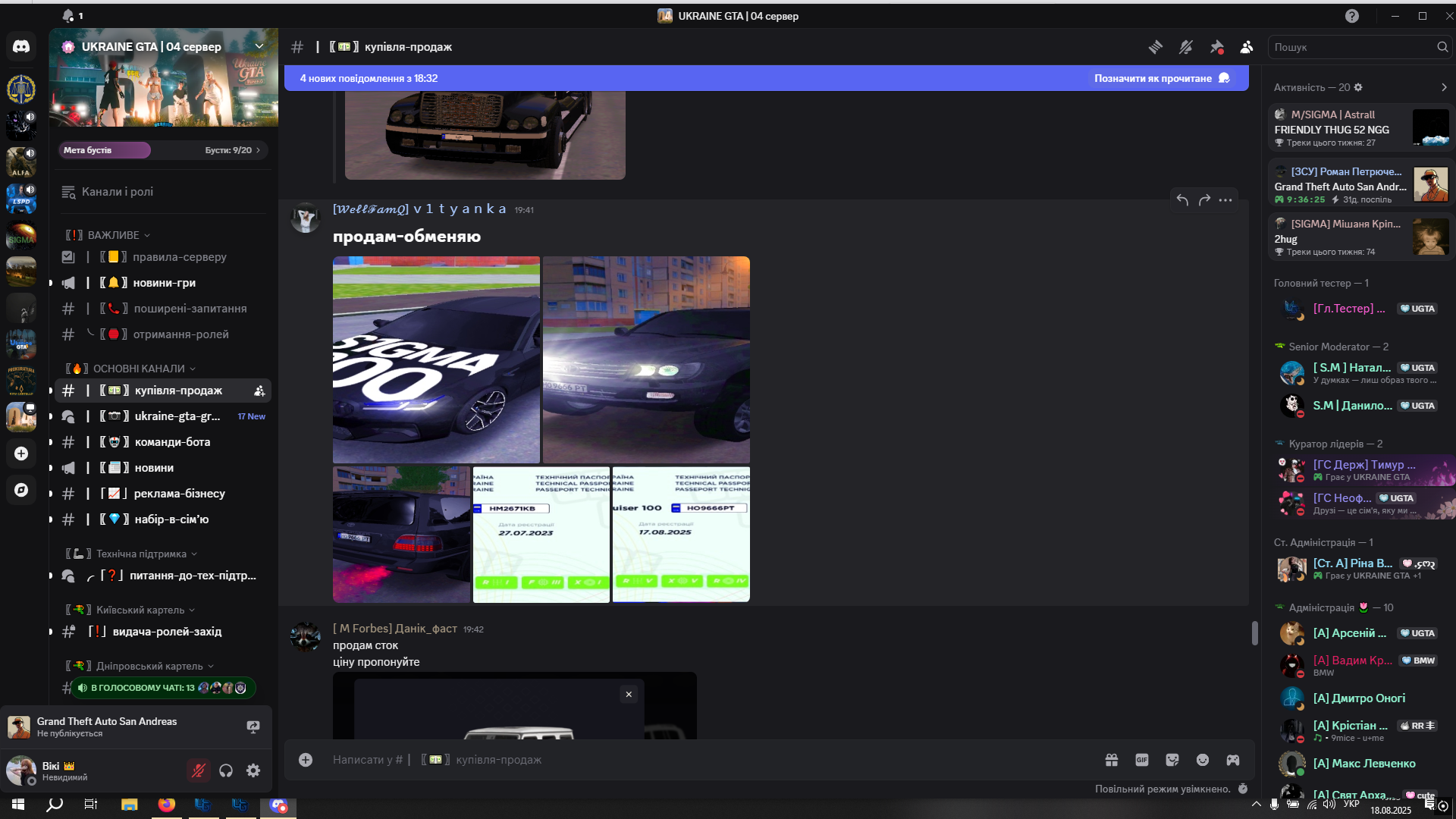This screenshot has width=1456, height=819.
Task: Select the LSPD server icon
Action: [21, 199]
